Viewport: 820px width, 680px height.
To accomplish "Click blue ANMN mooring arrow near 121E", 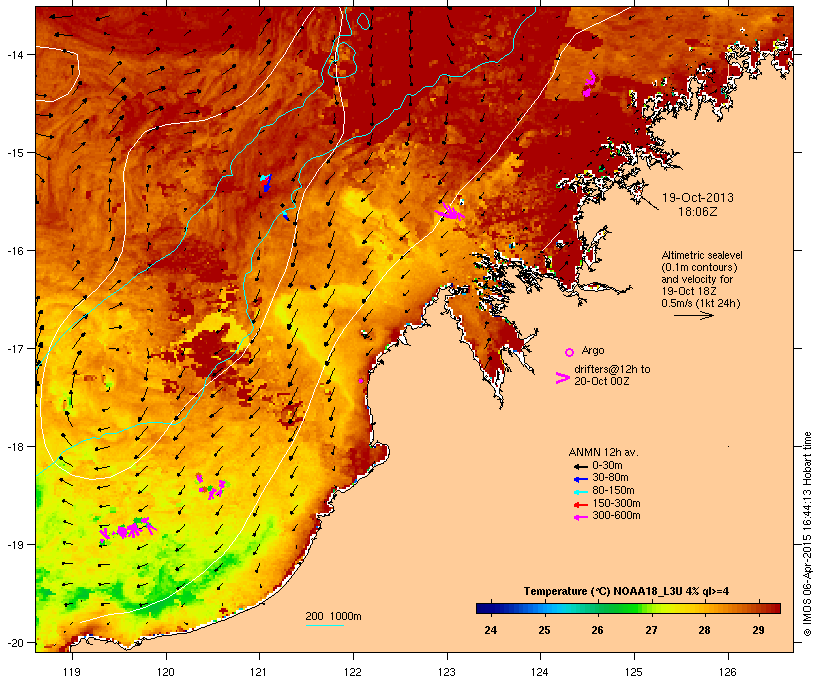I will 266,183.
